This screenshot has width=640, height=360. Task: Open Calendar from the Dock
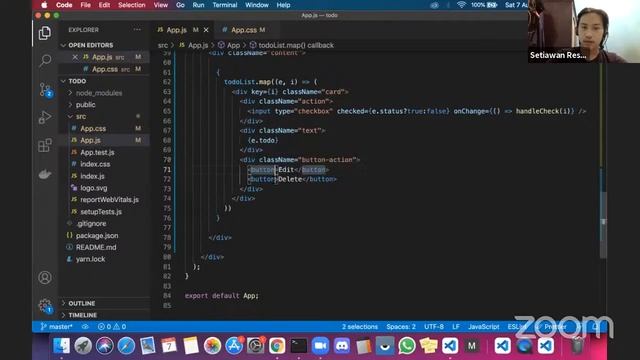[169, 346]
